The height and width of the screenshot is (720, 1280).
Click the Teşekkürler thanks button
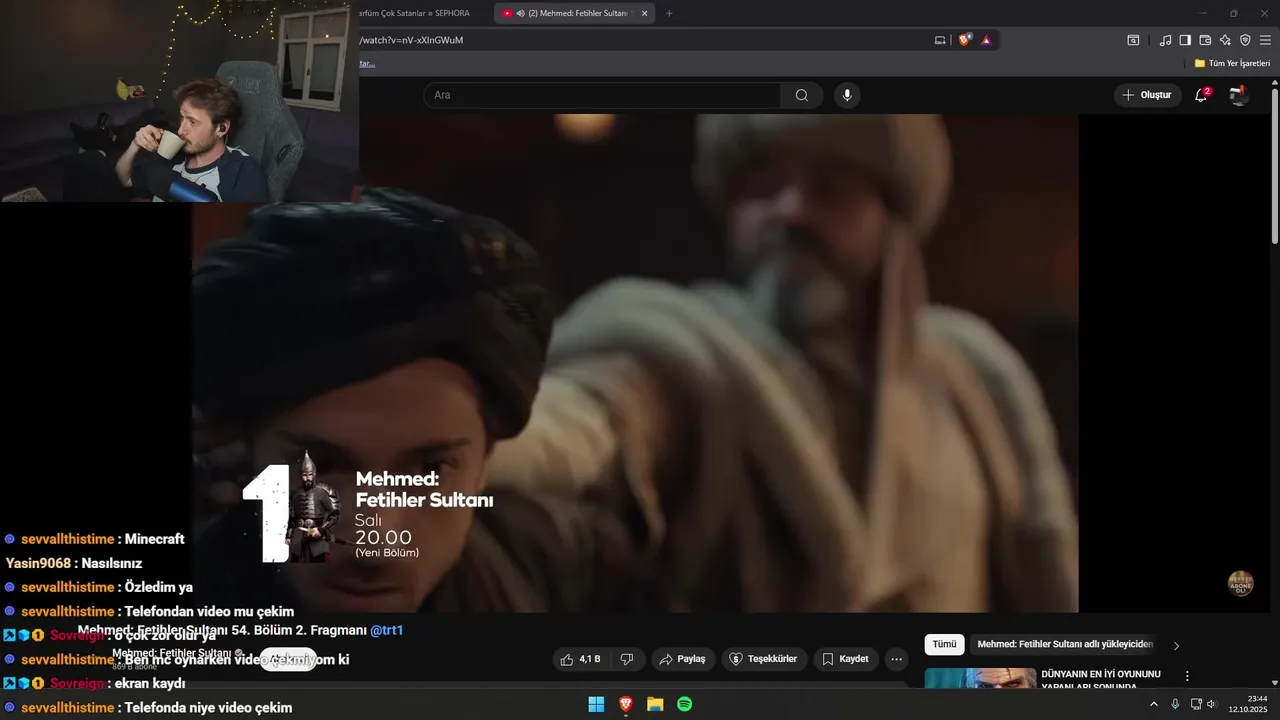pyautogui.click(x=764, y=659)
